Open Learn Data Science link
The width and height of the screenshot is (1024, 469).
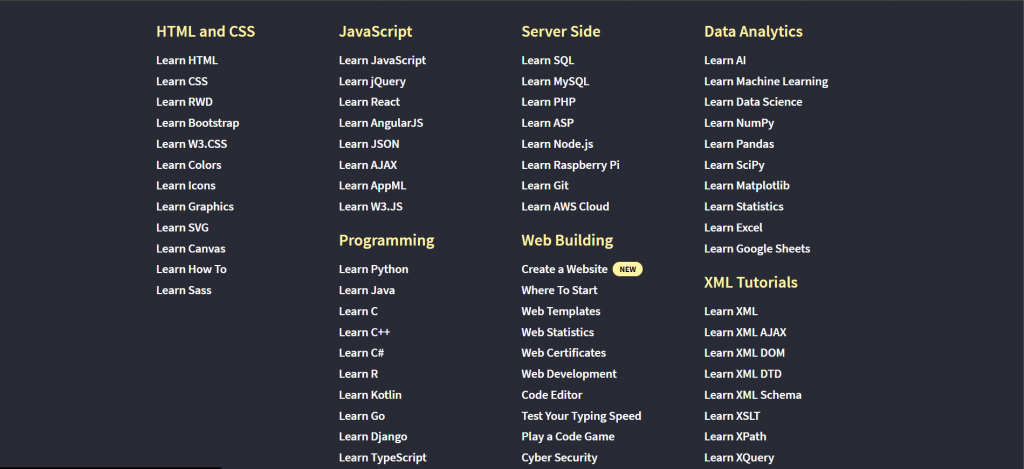click(x=753, y=102)
